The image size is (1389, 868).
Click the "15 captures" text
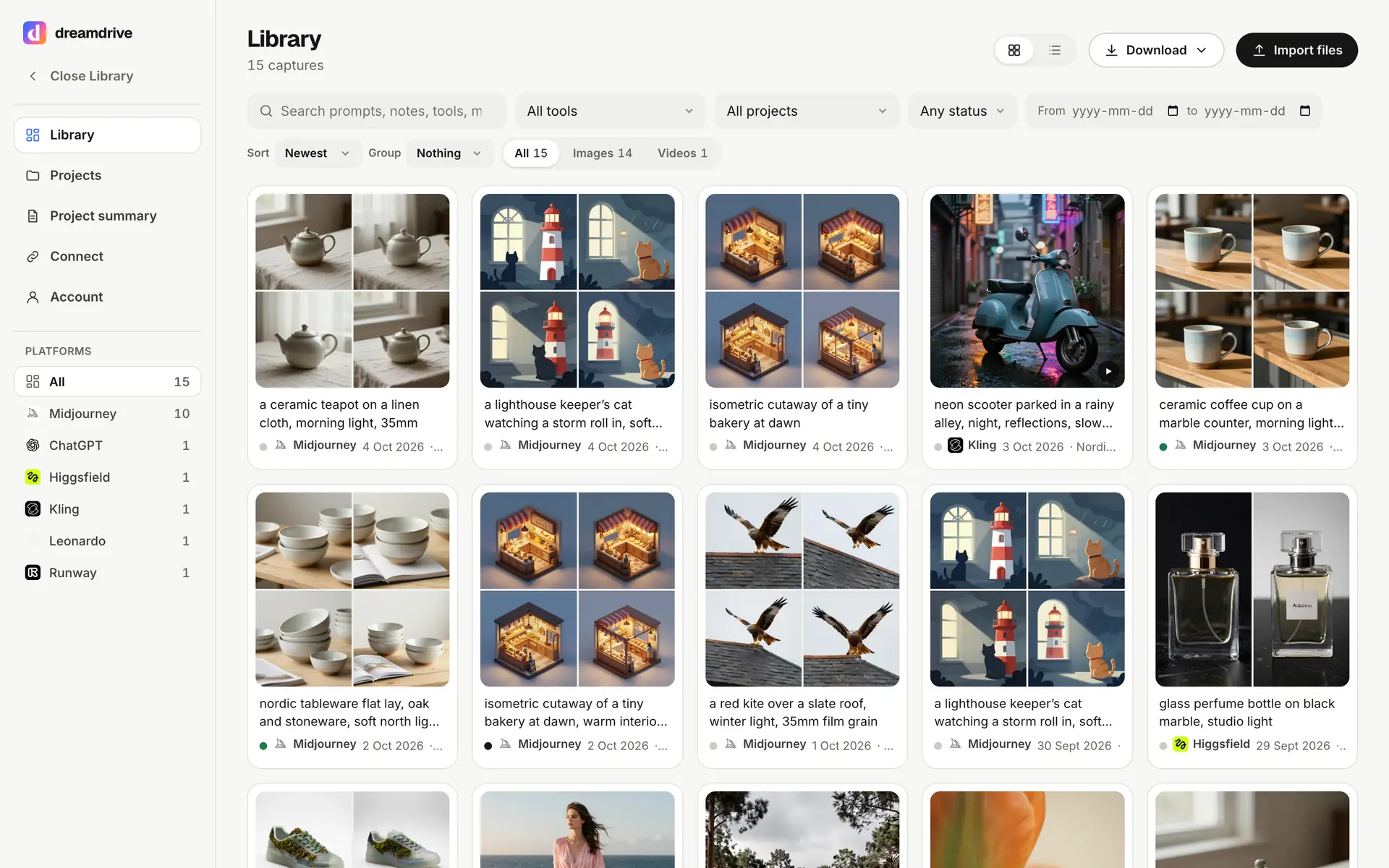tap(285, 66)
